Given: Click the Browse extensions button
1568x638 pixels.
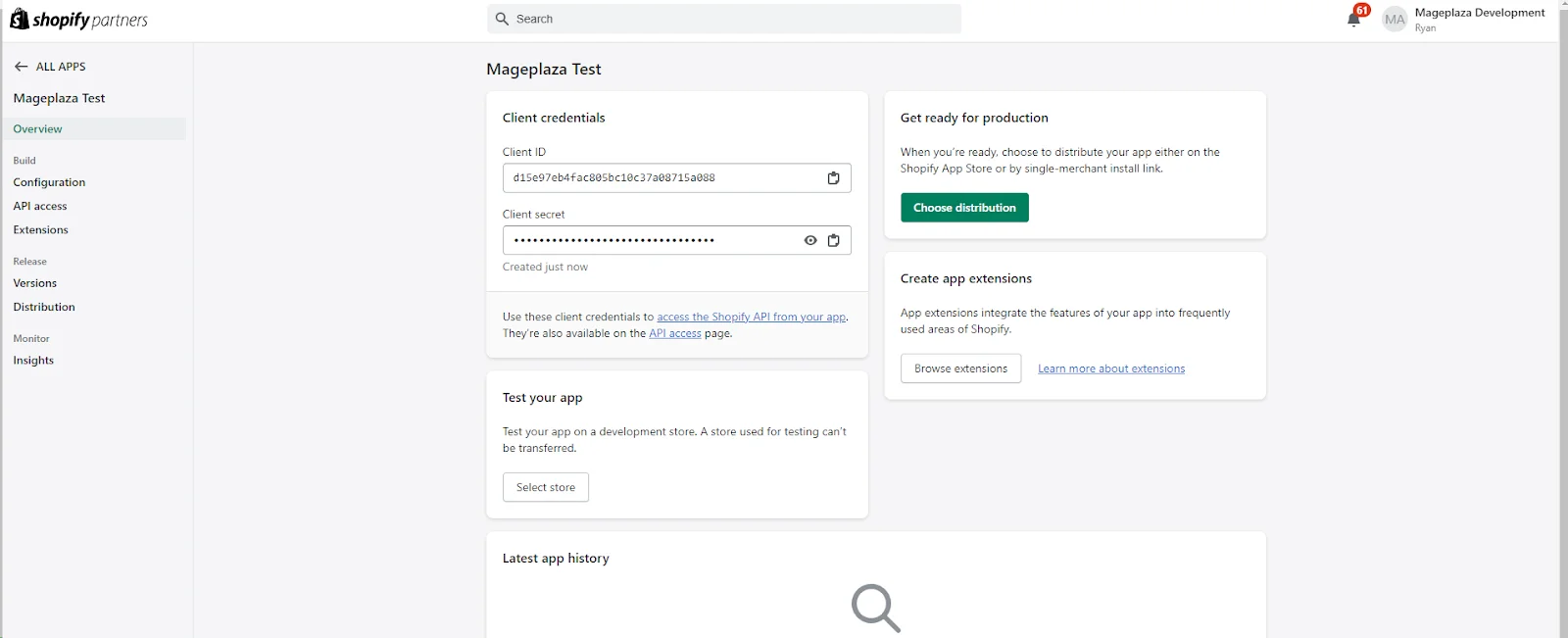Looking at the screenshot, I should (960, 368).
